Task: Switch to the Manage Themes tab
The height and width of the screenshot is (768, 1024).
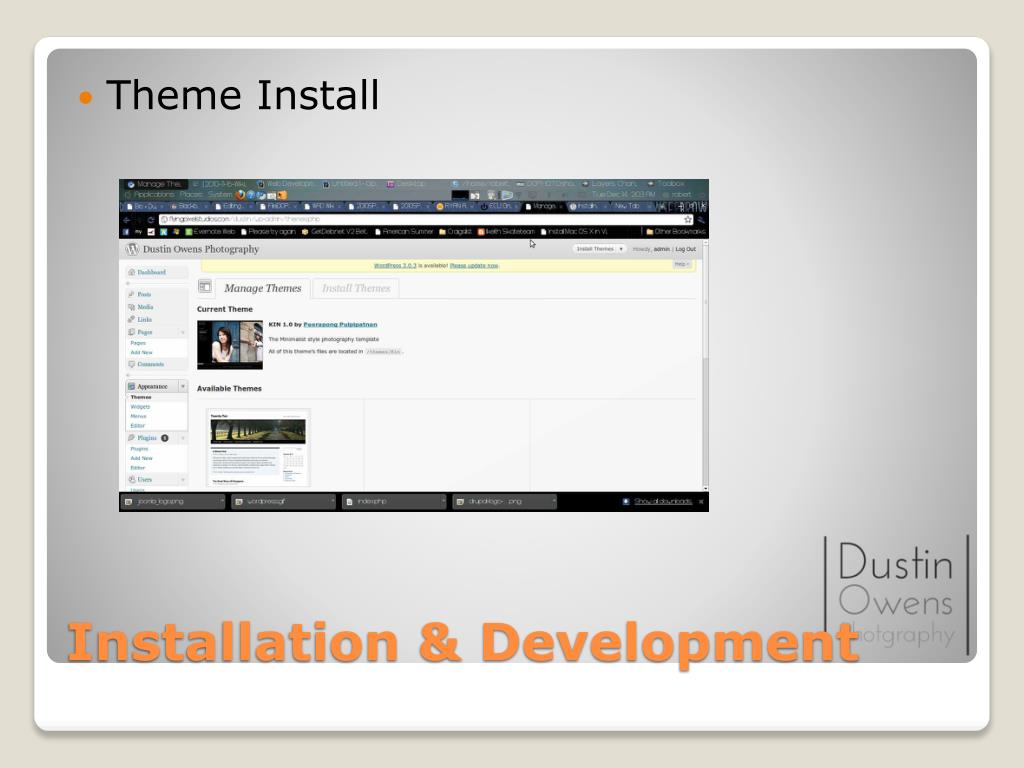Action: [263, 288]
